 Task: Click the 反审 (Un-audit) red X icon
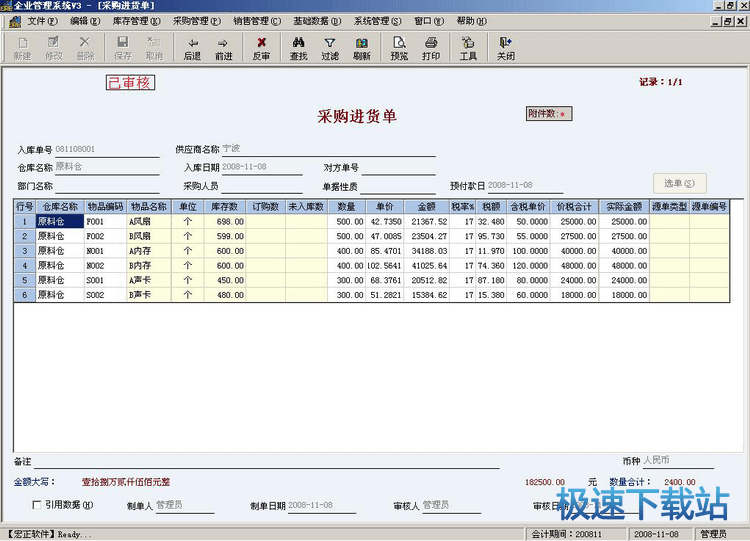261,48
